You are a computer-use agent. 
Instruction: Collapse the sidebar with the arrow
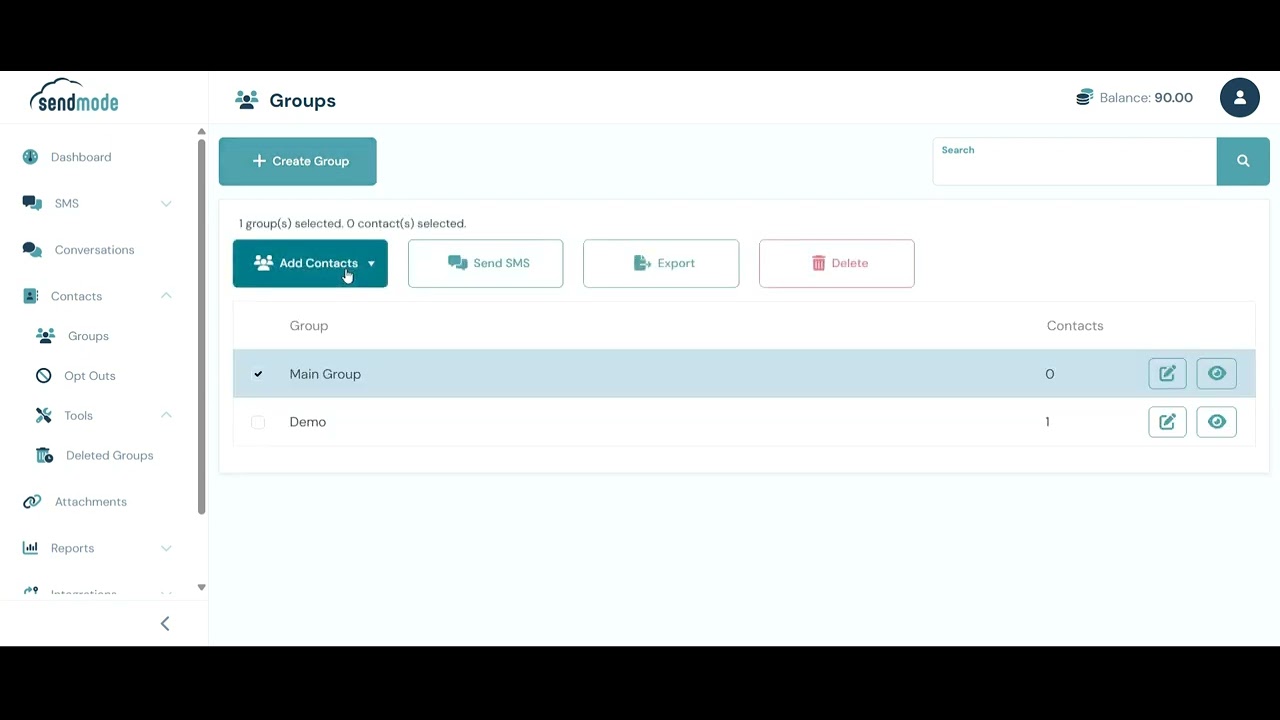(165, 624)
